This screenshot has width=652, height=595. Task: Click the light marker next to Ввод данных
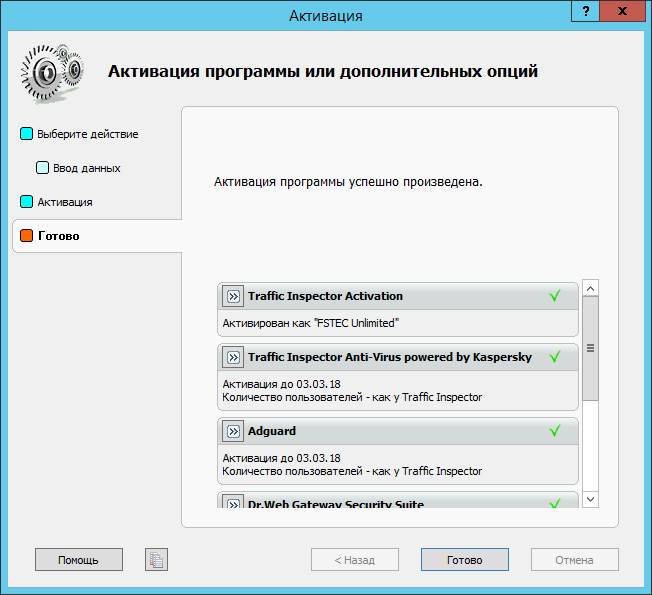coord(42,168)
